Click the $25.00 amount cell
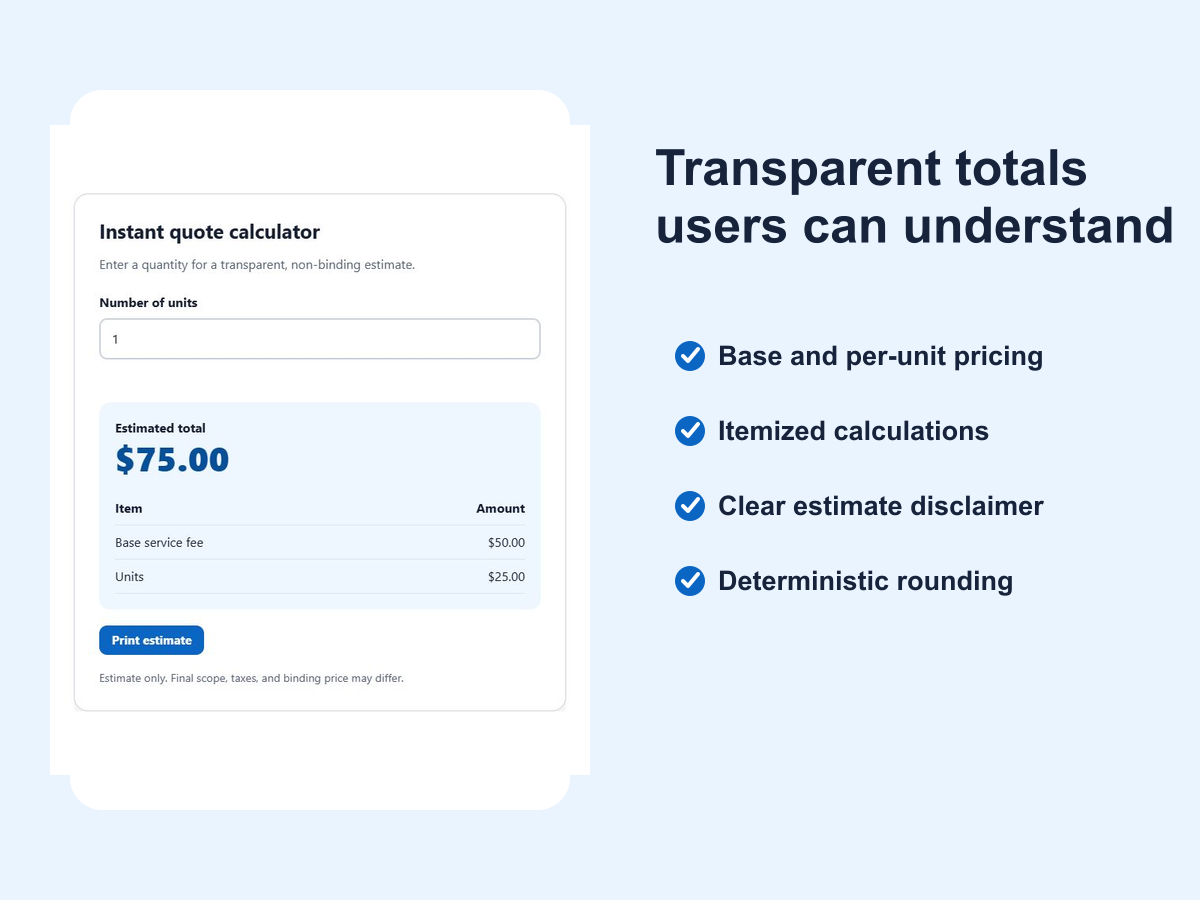 [506, 577]
